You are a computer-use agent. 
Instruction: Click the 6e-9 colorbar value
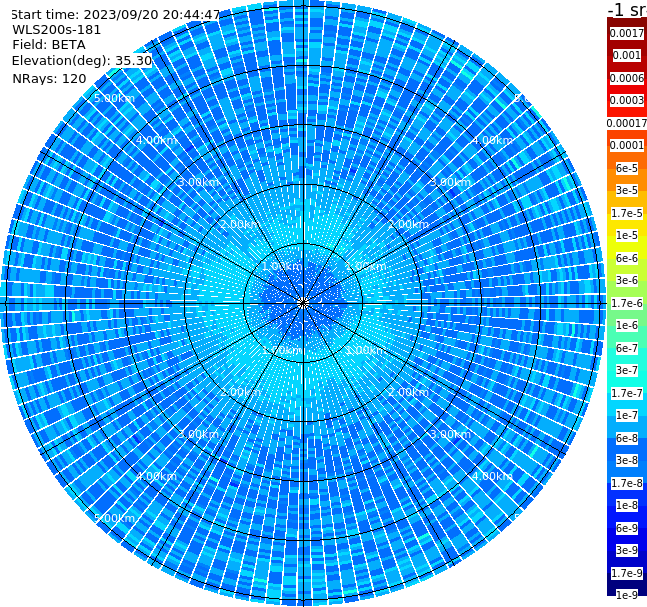[x=627, y=528]
